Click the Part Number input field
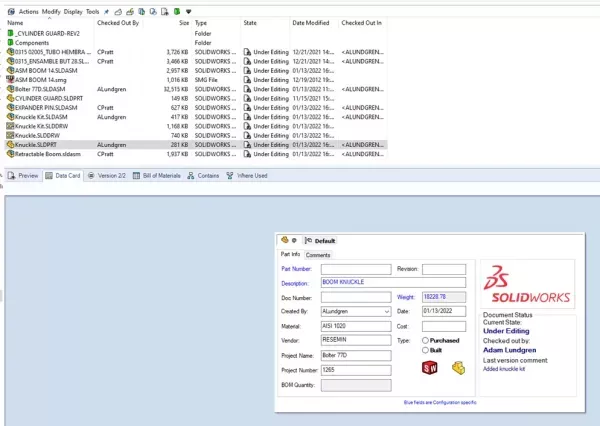This screenshot has height=426, width=600. 356,269
